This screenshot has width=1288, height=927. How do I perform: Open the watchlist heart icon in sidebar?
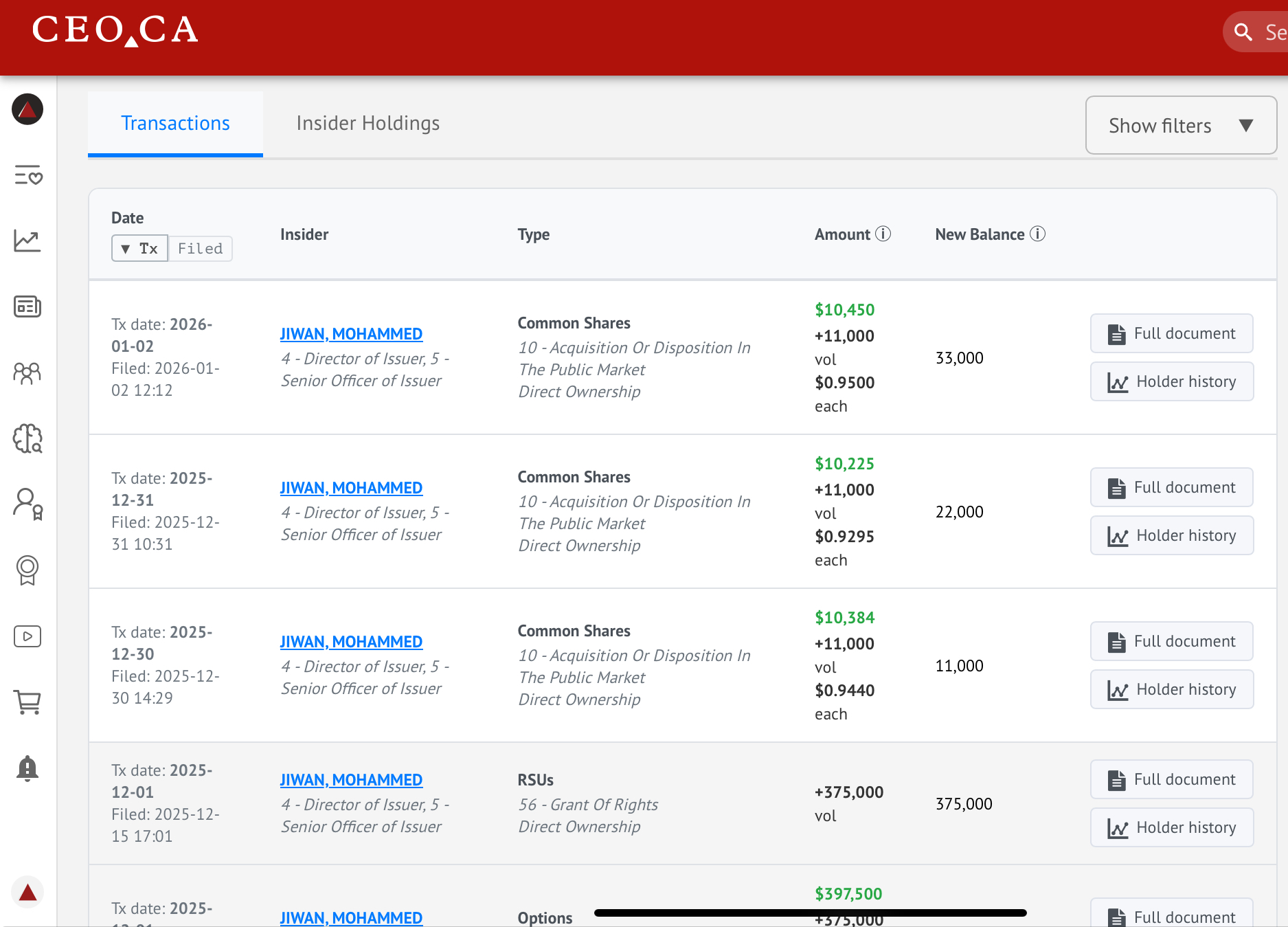(x=28, y=176)
